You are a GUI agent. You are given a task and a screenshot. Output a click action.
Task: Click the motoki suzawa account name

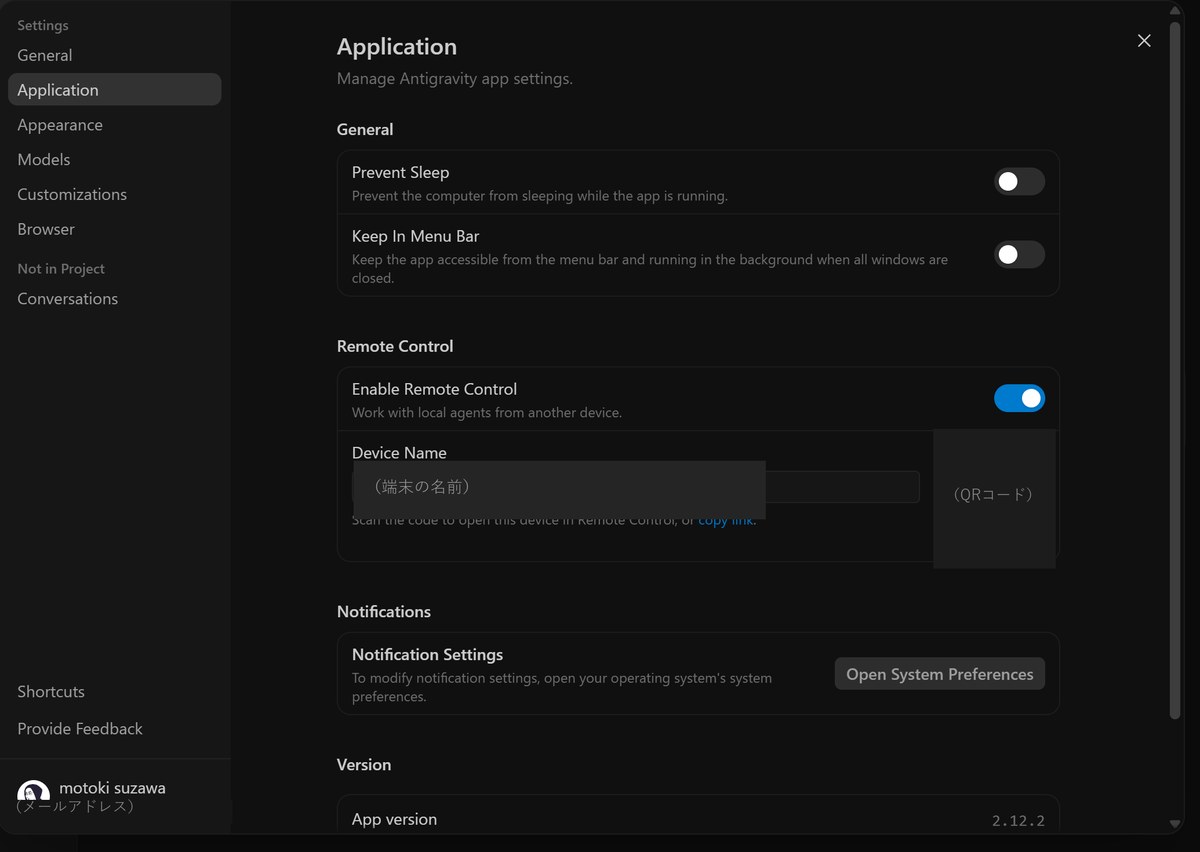[x=113, y=788]
